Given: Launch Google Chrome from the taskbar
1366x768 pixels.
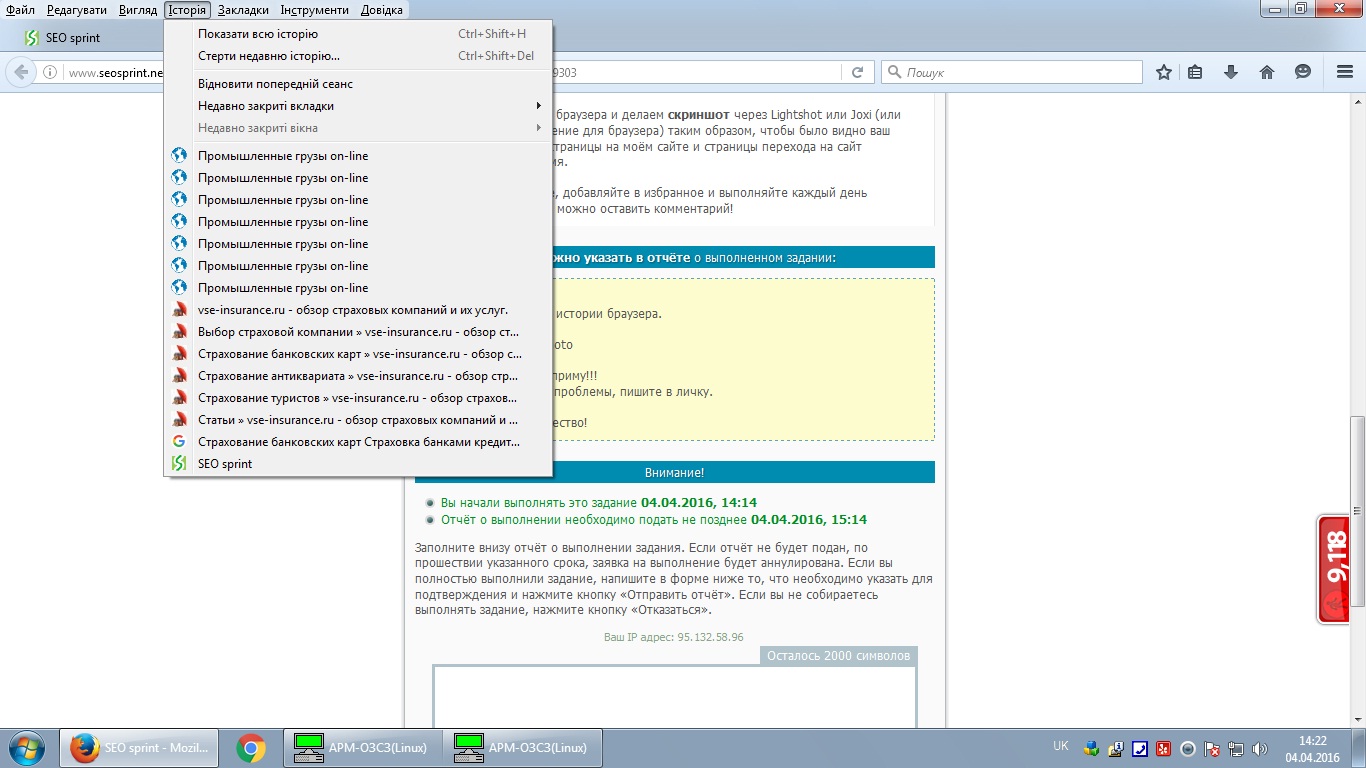Looking at the screenshot, I should 251,748.
